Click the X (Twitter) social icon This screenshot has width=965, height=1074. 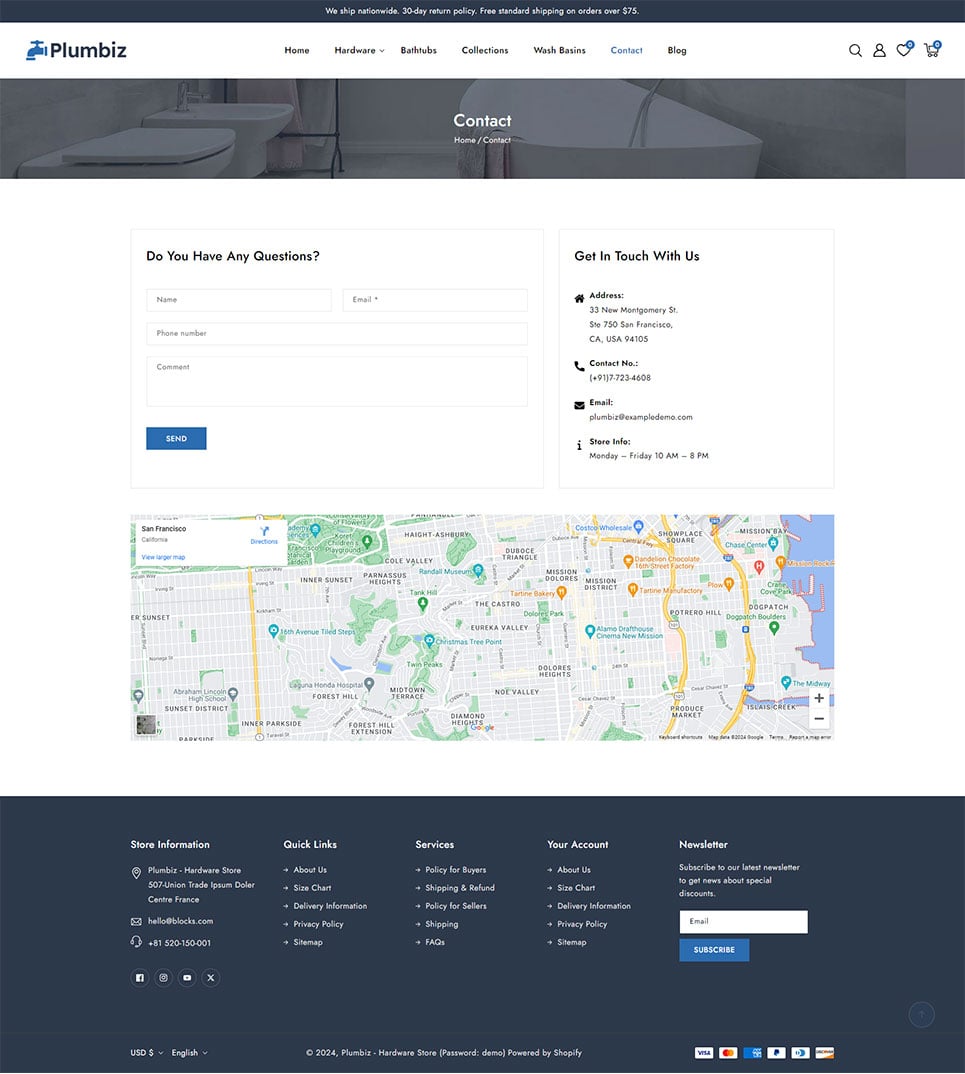[x=210, y=978]
